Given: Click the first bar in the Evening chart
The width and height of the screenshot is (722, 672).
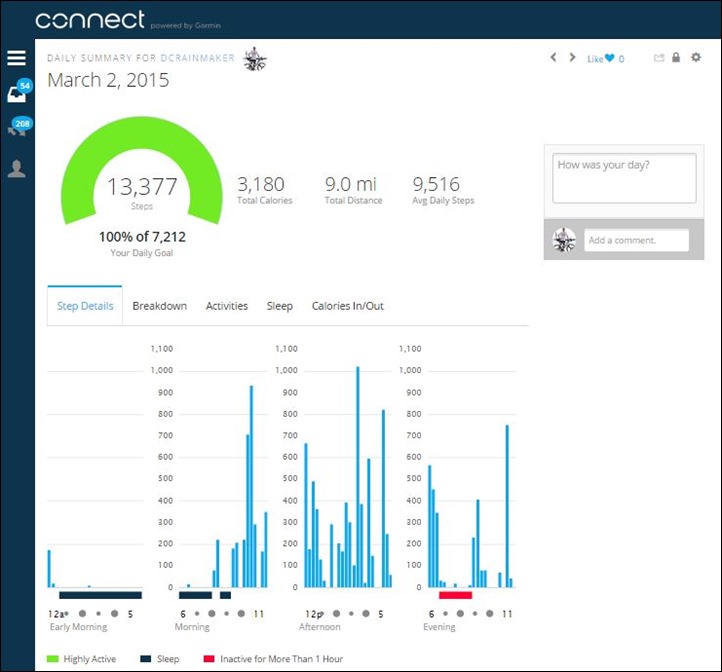Looking at the screenshot, I should [430, 526].
